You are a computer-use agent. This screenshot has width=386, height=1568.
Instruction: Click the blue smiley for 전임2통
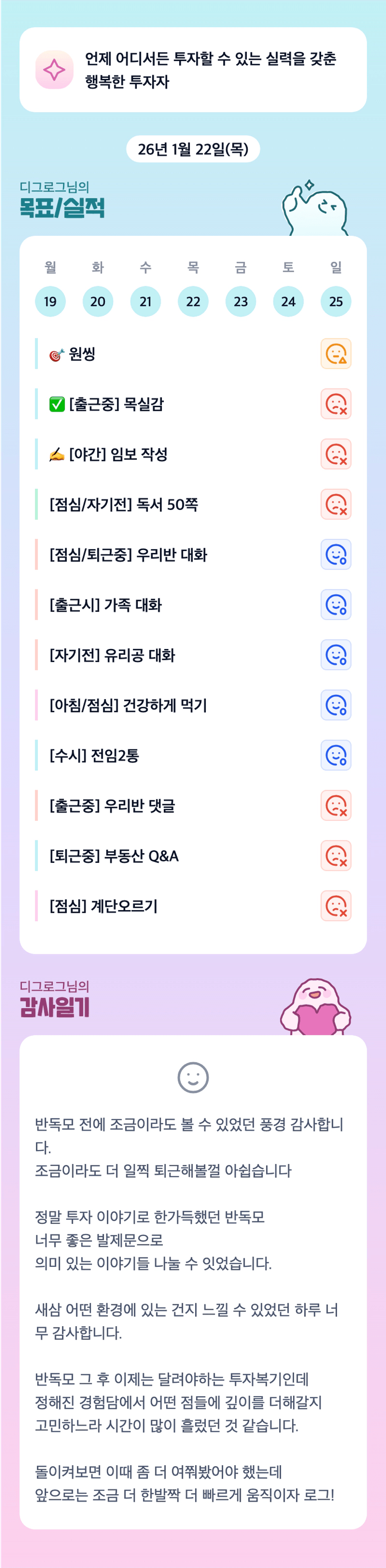(336, 756)
